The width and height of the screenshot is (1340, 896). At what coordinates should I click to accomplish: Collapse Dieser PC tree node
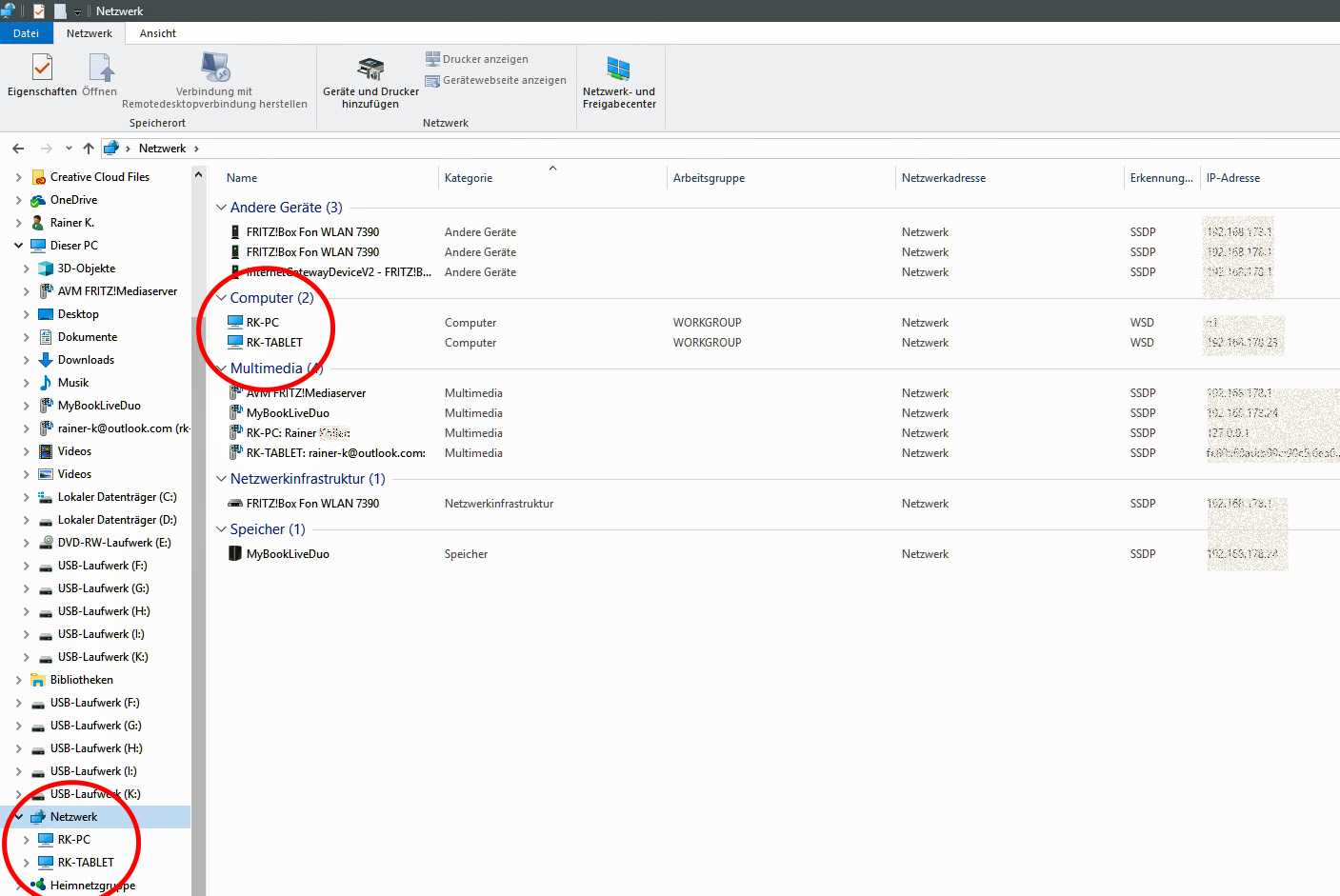point(18,246)
